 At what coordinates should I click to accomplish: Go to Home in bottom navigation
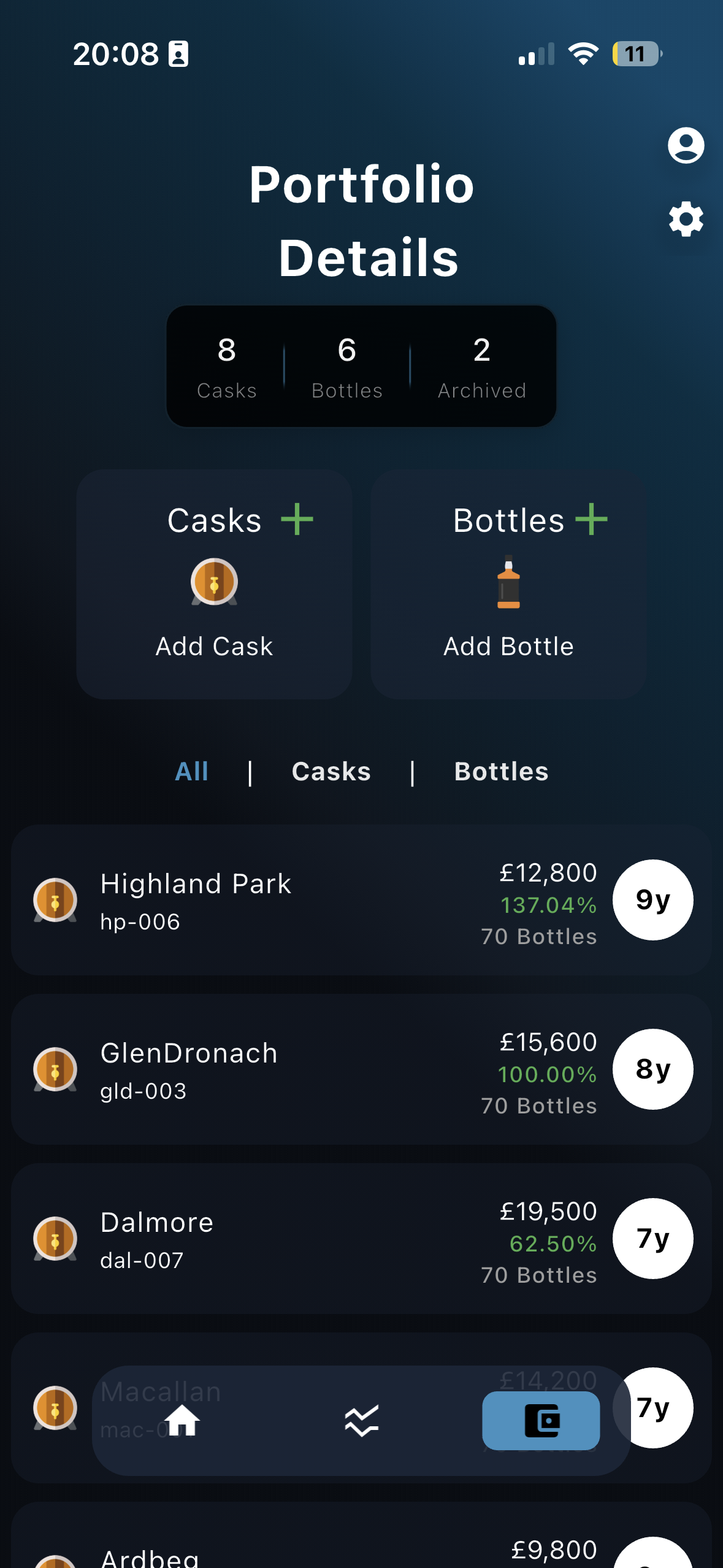click(x=182, y=1421)
